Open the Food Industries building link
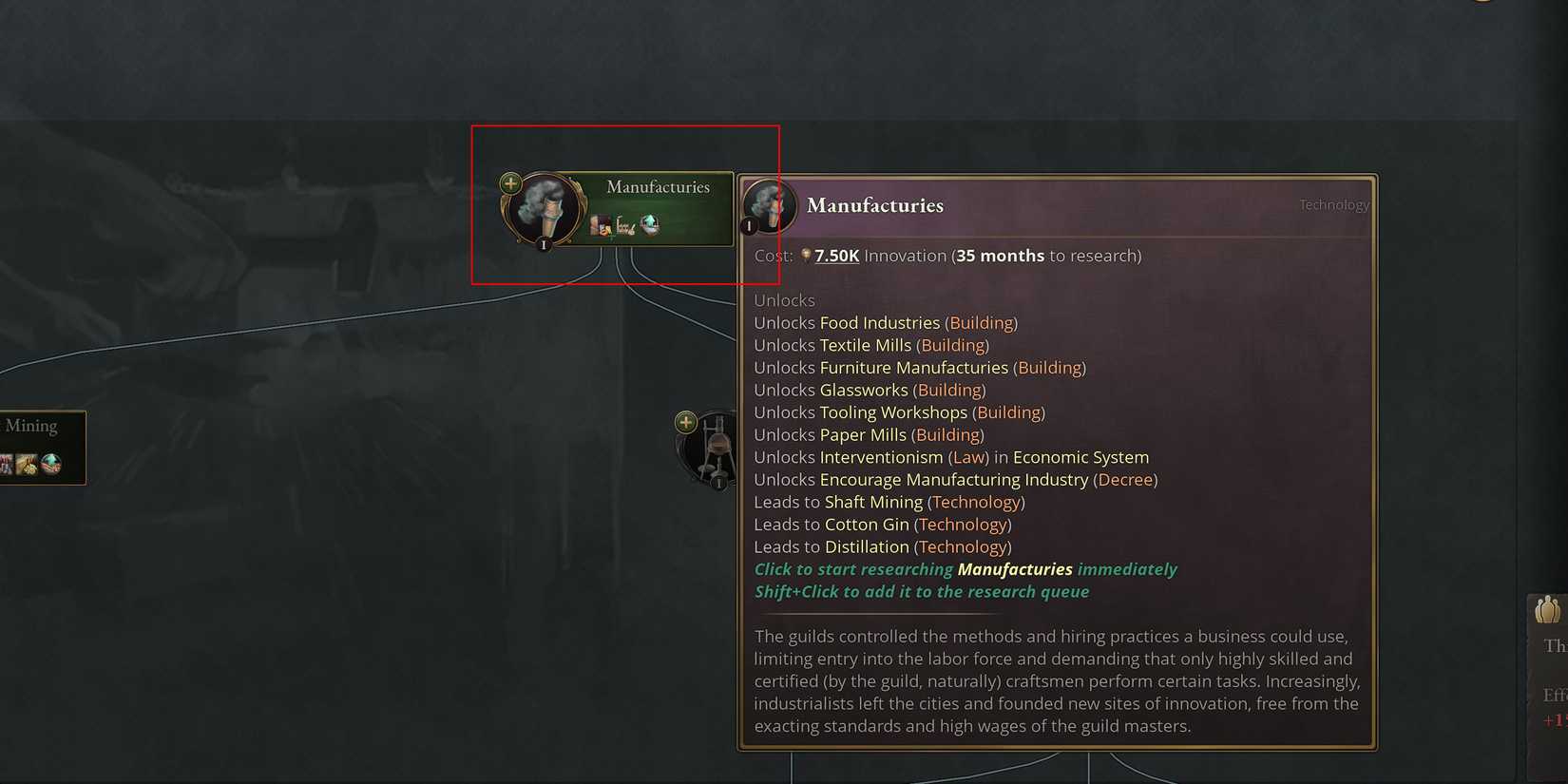 click(x=879, y=323)
